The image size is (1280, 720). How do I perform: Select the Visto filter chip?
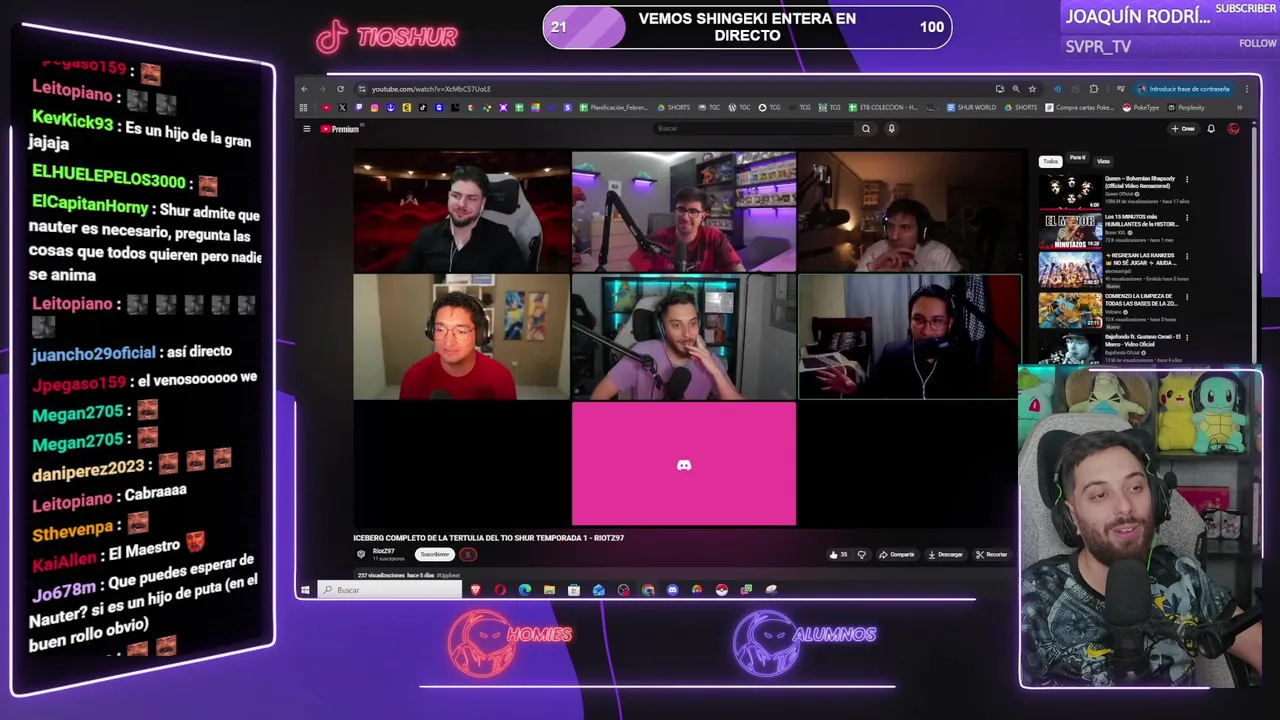(x=1103, y=161)
